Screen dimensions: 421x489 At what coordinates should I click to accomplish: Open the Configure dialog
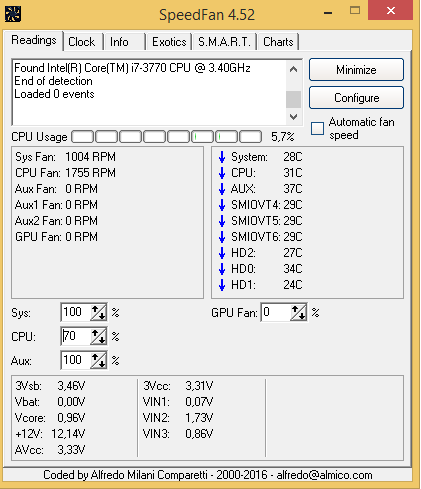tap(356, 98)
